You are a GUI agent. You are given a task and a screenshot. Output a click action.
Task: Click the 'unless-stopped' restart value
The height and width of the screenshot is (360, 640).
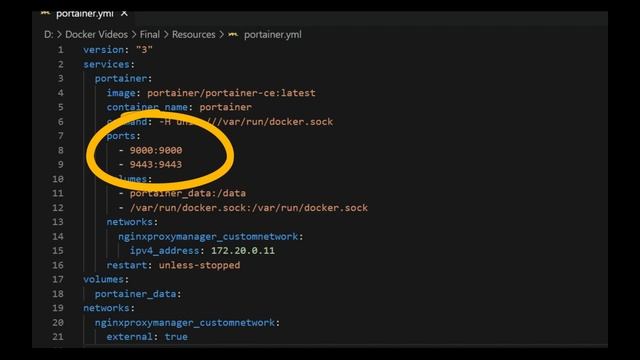(x=199, y=265)
